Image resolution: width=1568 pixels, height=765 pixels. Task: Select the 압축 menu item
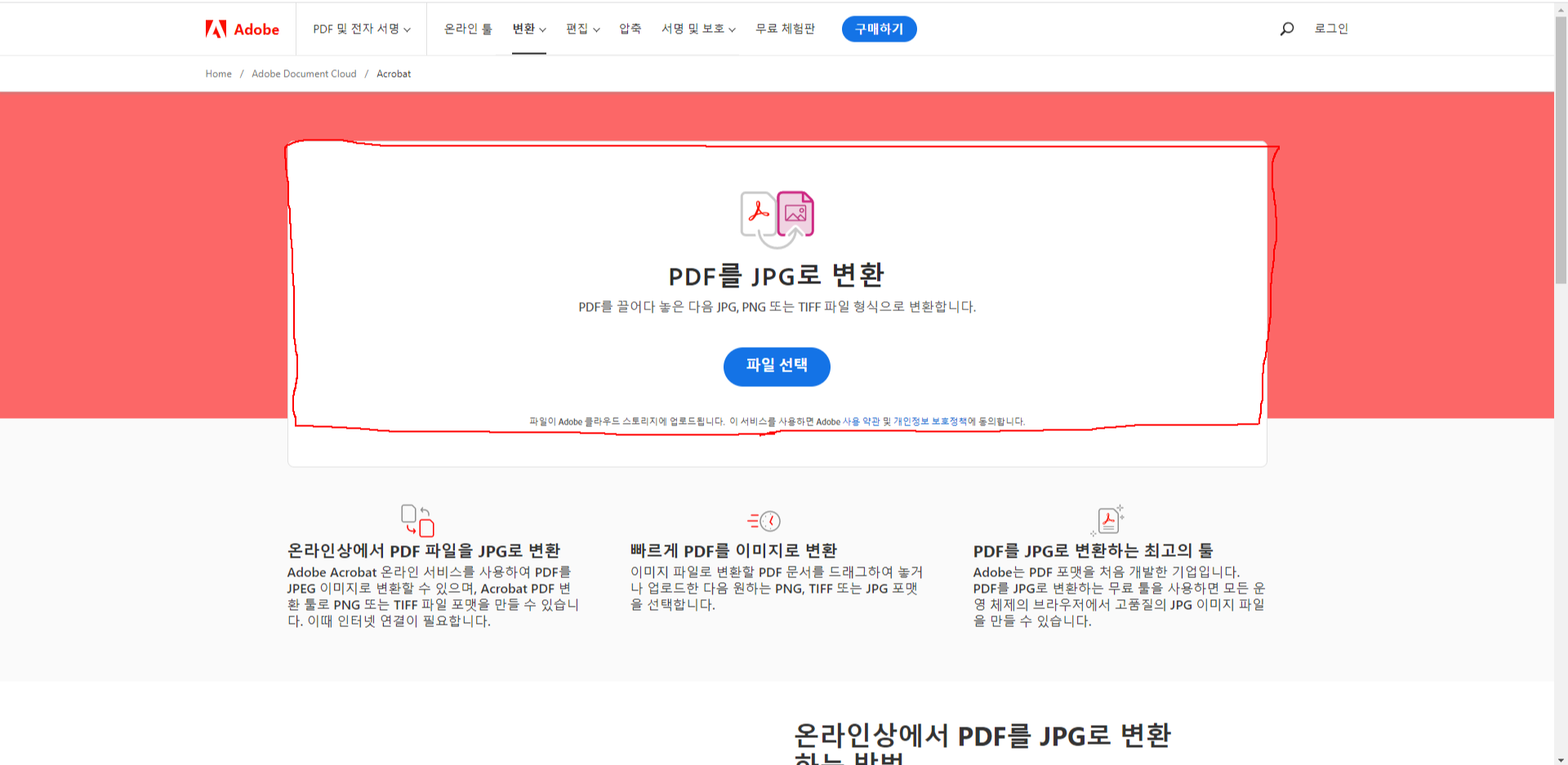coord(630,29)
